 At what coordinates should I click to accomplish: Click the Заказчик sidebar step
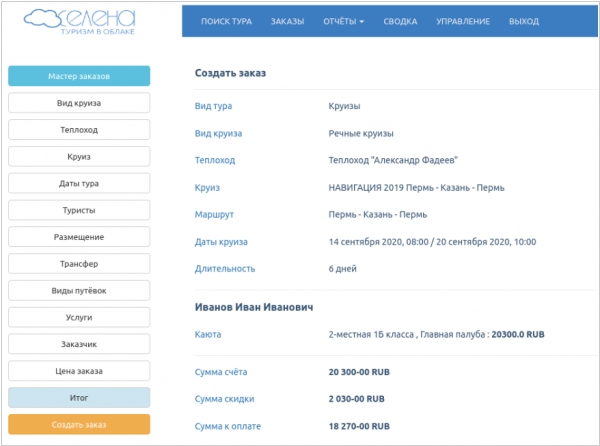point(79,344)
